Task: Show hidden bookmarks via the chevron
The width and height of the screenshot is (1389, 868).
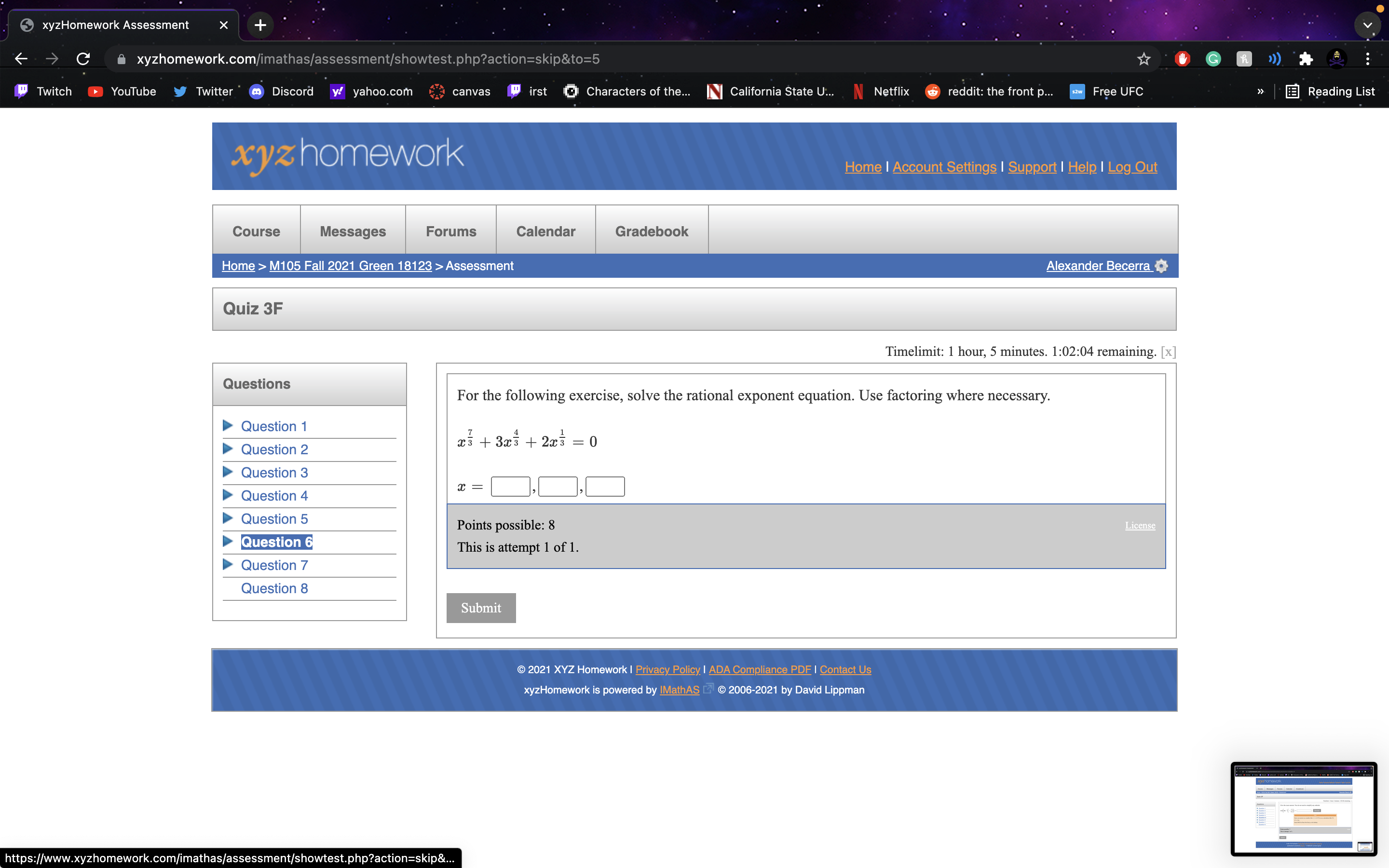Action: pyautogui.click(x=1260, y=91)
